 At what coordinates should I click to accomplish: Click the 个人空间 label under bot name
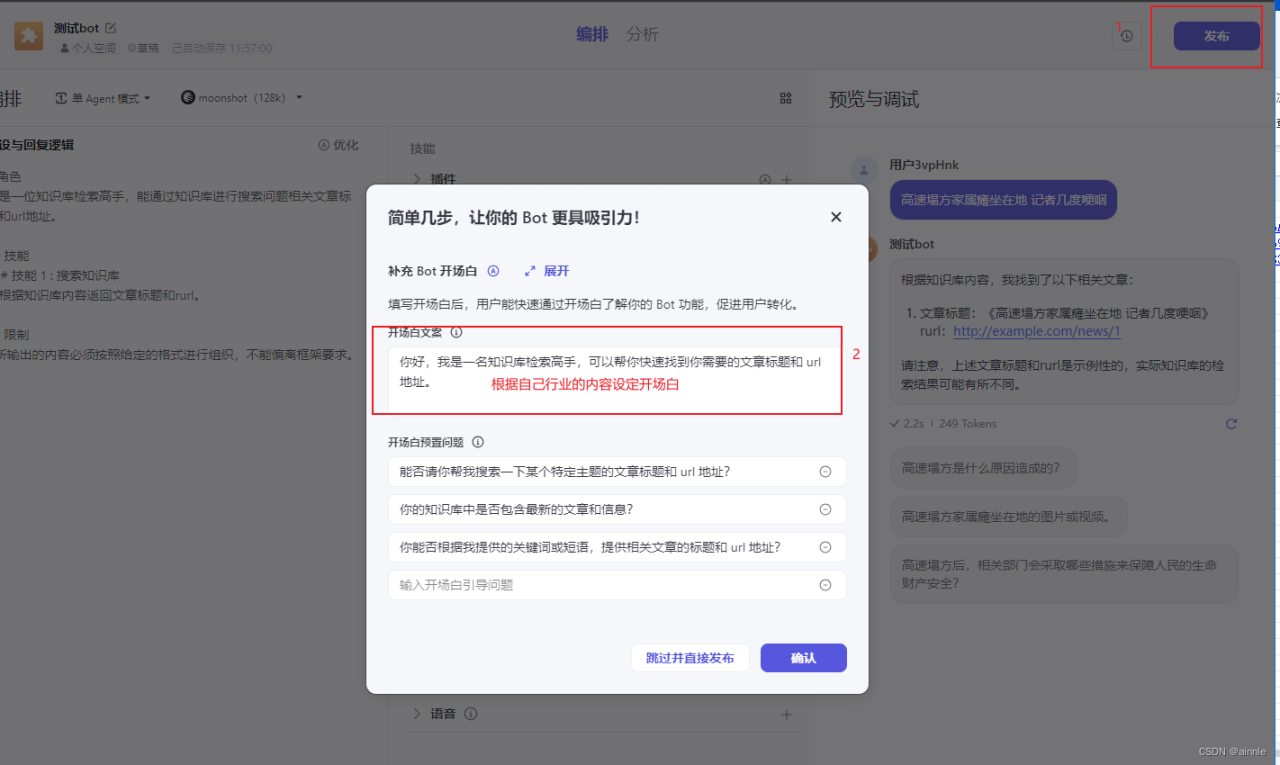tap(88, 48)
